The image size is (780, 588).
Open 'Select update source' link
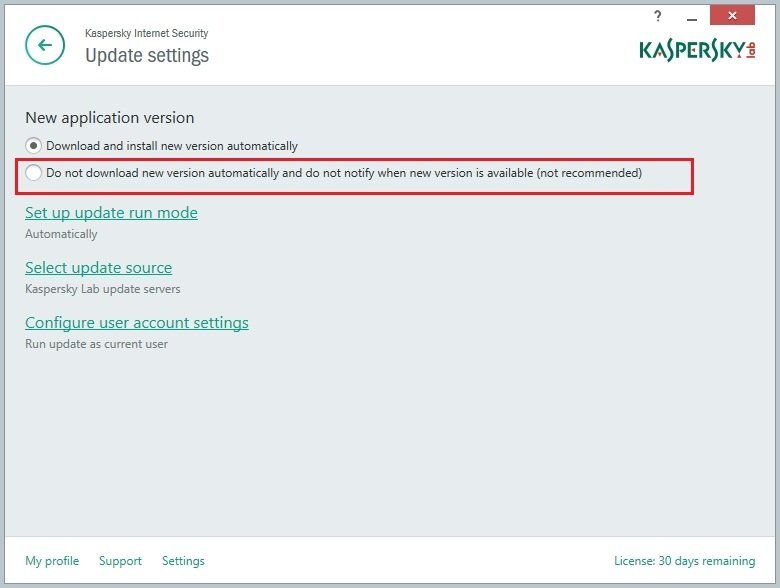pos(98,267)
